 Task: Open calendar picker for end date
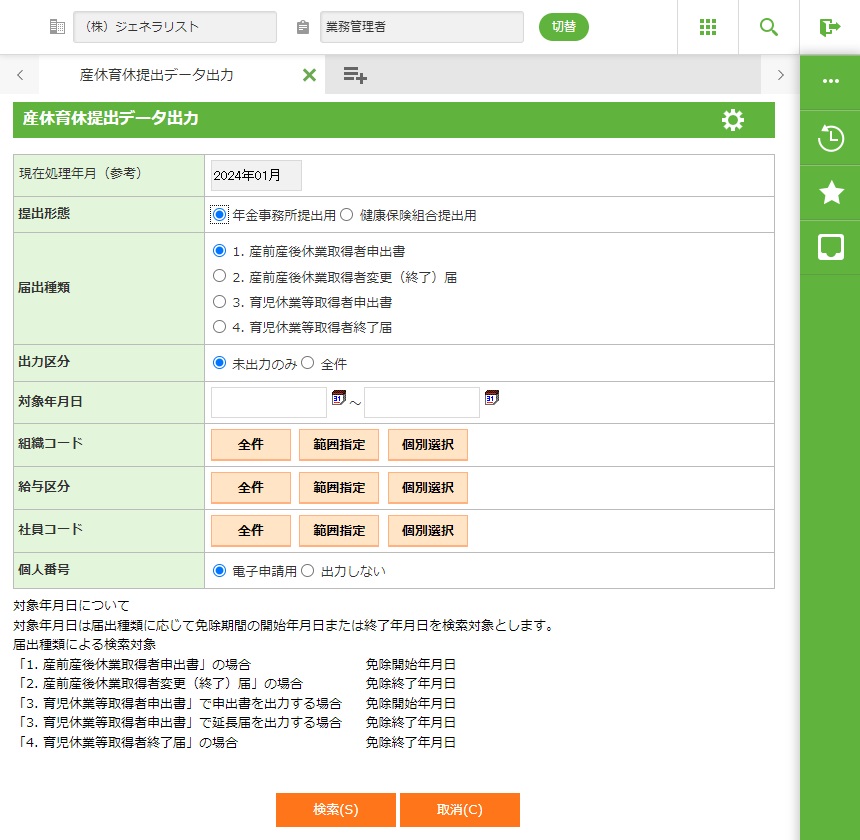point(491,398)
